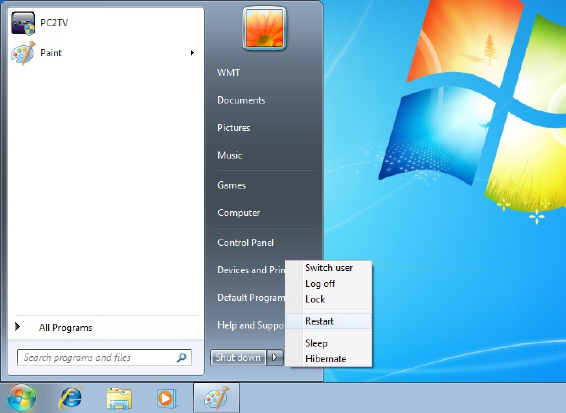Screen dimensions: 566x413
Task: Click the Windows Start orb
Action: tap(22, 398)
